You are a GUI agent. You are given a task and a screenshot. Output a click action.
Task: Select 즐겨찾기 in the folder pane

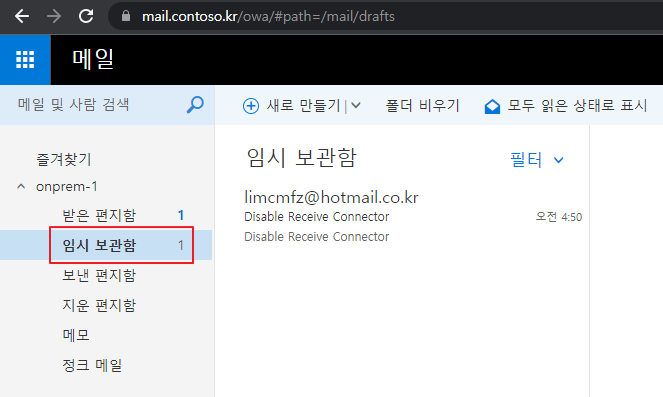[x=63, y=159]
